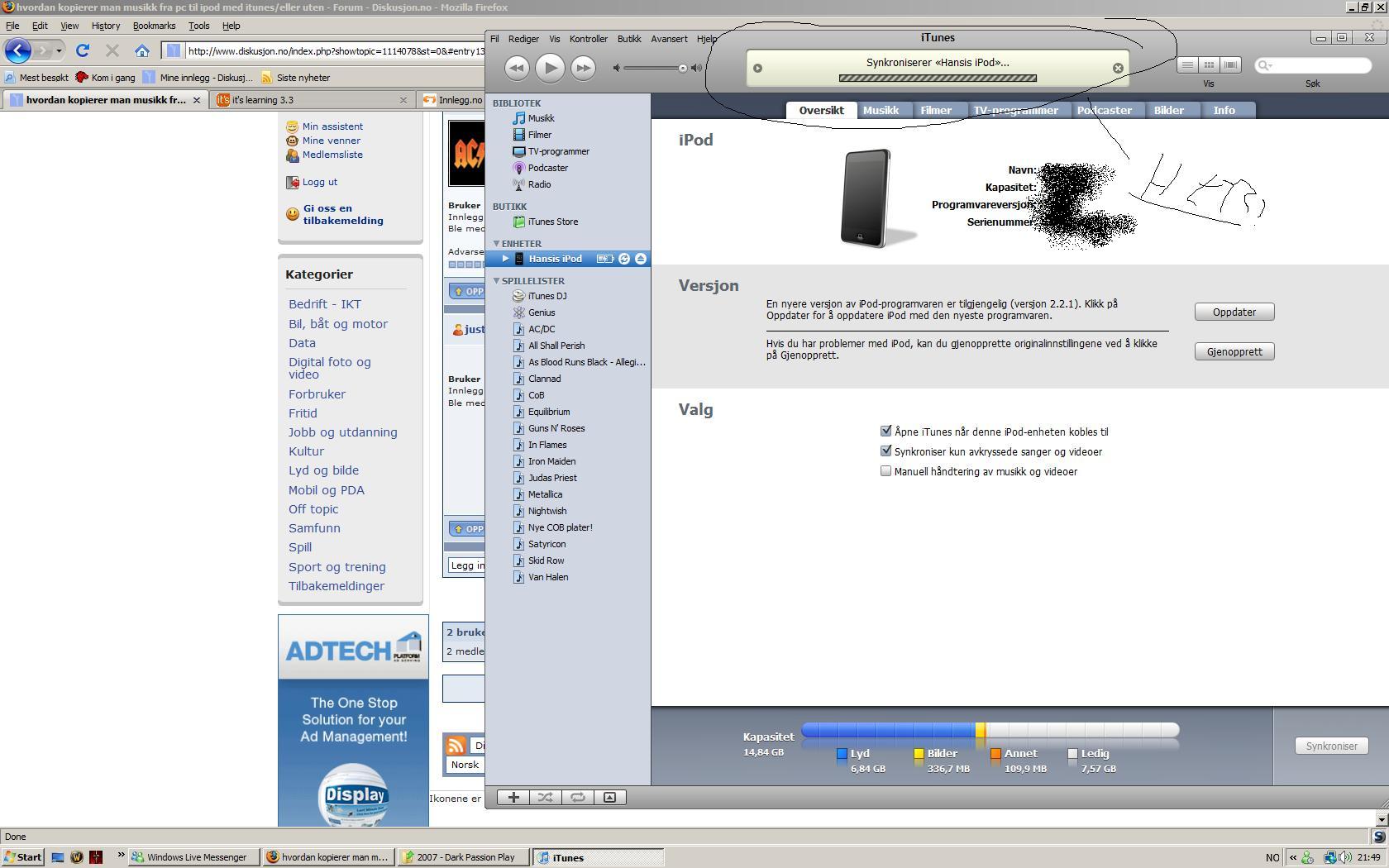The height and width of the screenshot is (868, 1389).
Task: Click the iTunes play button
Action: 550,68
